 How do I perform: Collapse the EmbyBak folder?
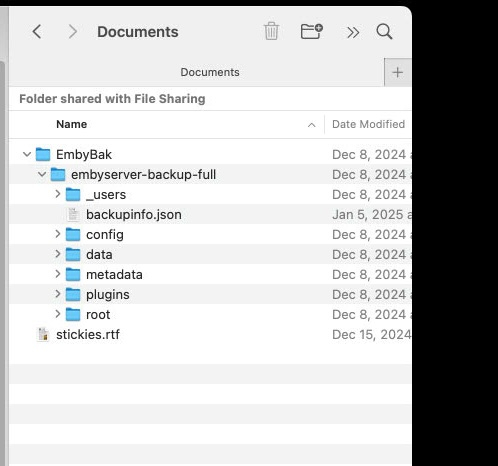pyautogui.click(x=27, y=154)
